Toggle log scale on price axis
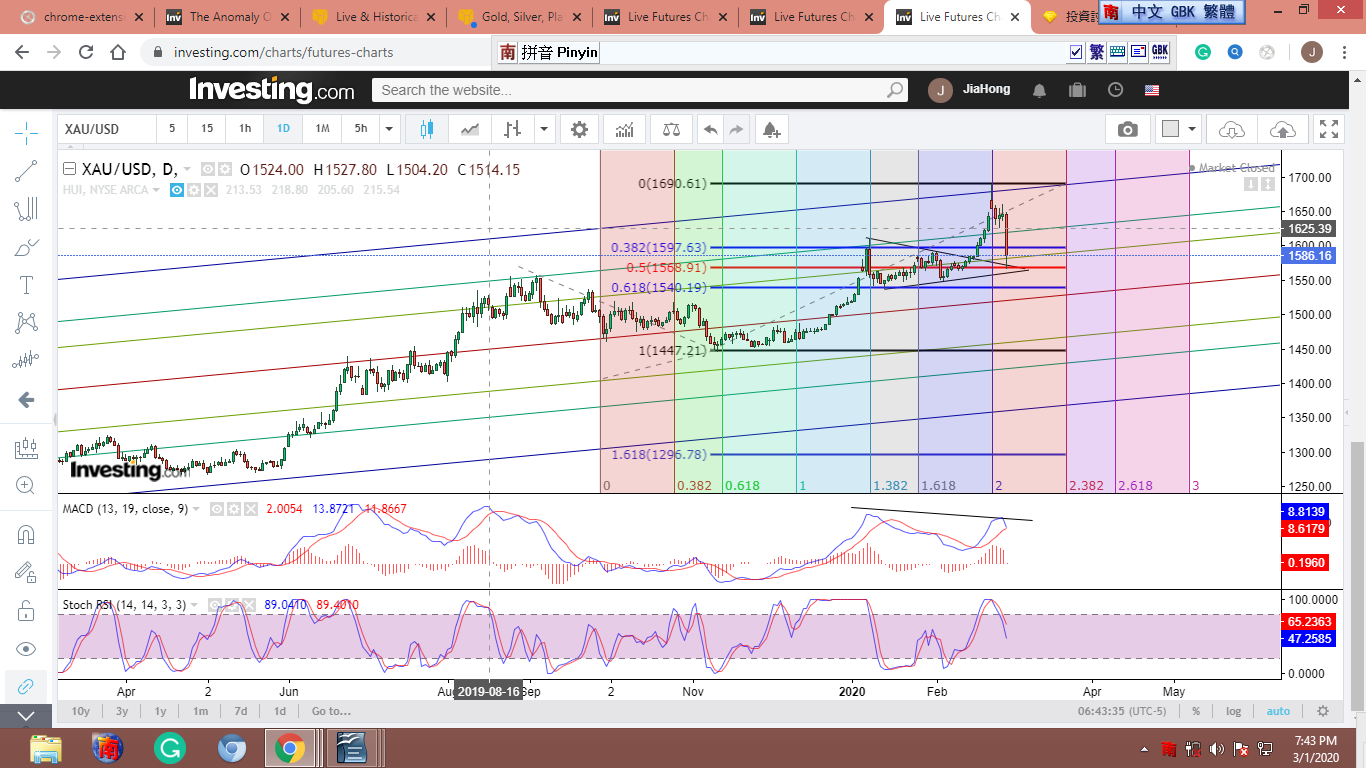 click(x=1233, y=711)
